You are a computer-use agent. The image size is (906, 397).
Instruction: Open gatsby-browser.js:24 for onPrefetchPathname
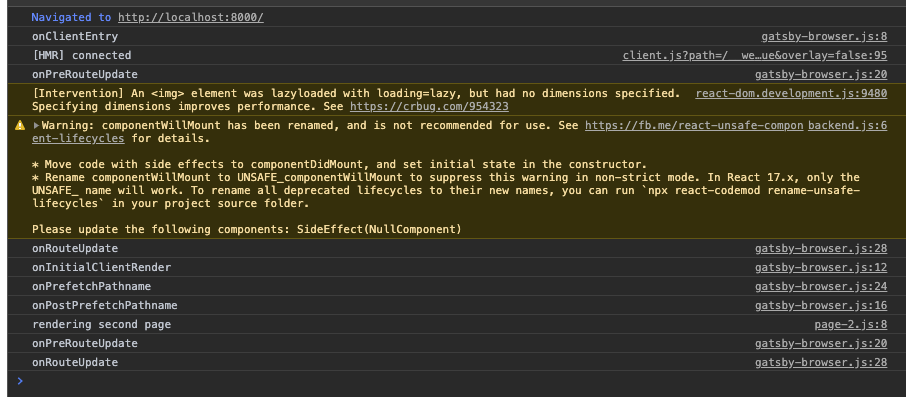(x=821, y=287)
